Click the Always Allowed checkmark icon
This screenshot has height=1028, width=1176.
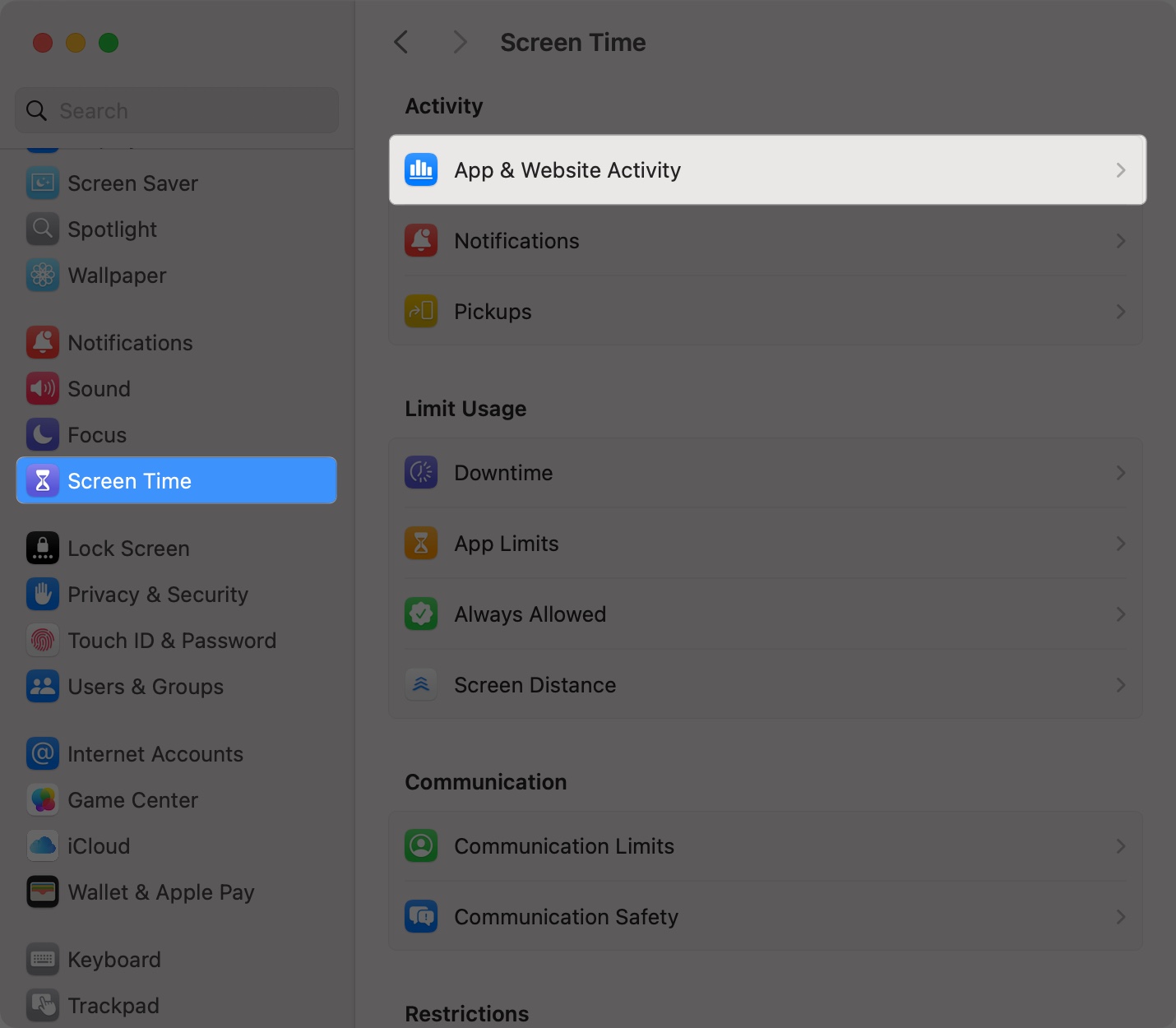pyautogui.click(x=421, y=614)
